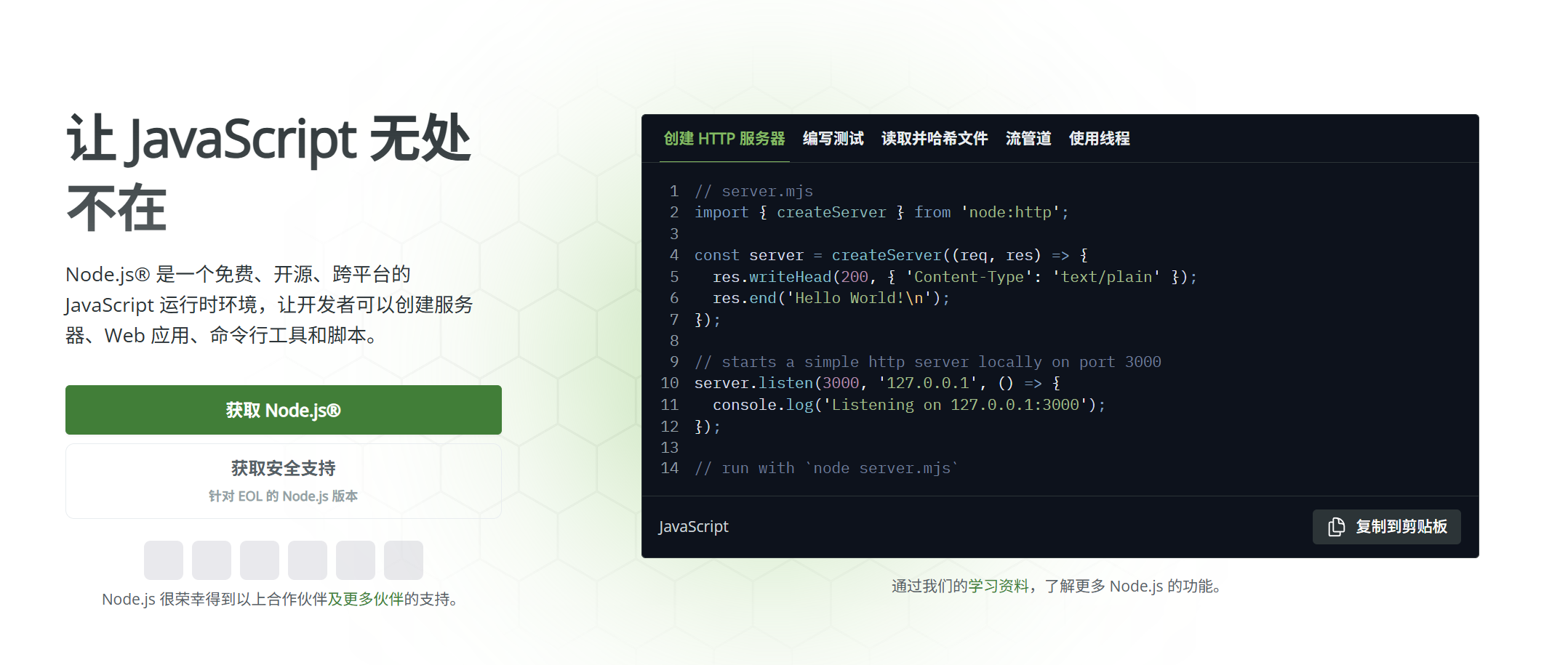
Task: Click the const server = createServer line
Action: [x=891, y=255]
